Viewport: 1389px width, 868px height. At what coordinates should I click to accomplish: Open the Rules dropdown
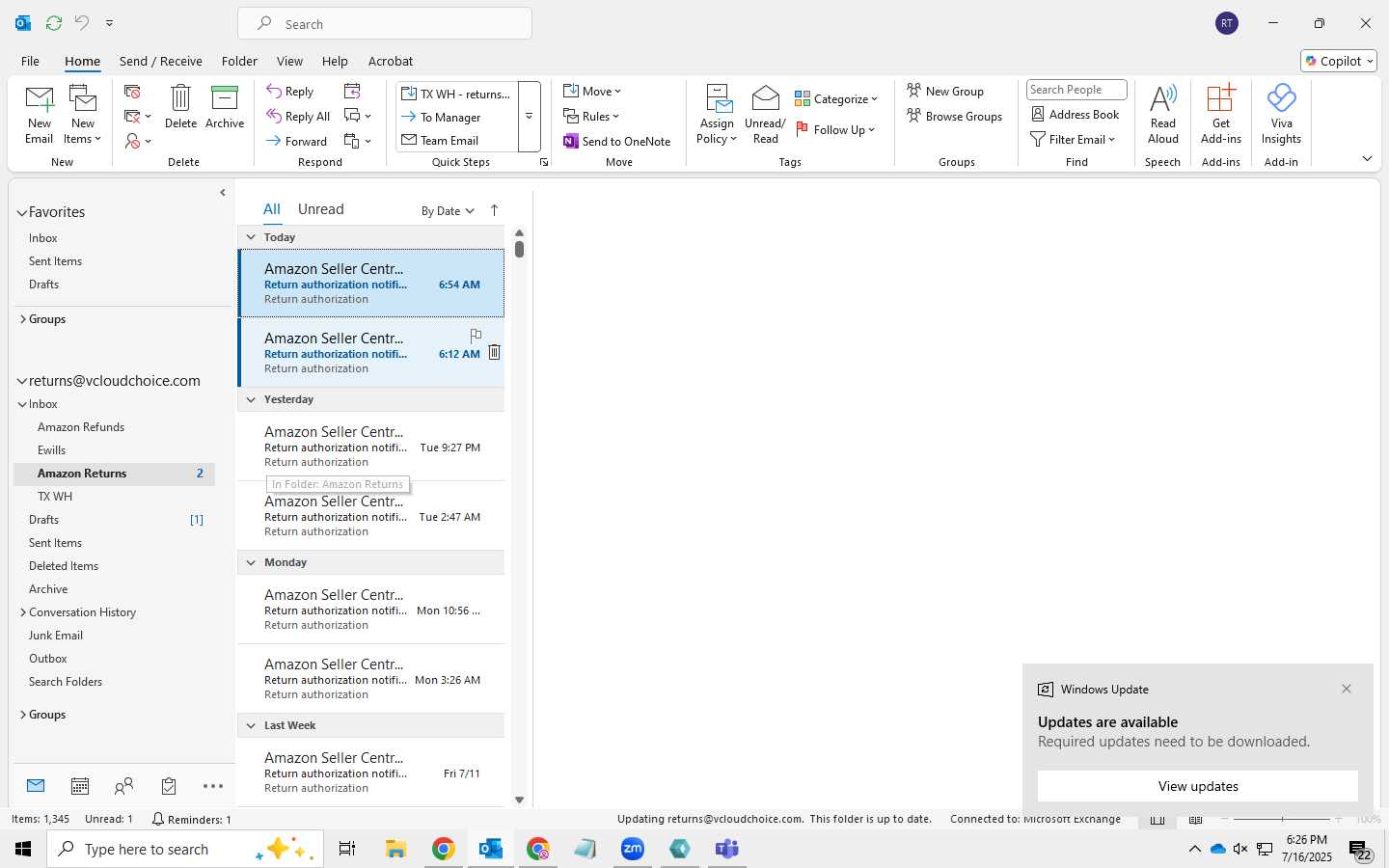(x=591, y=117)
